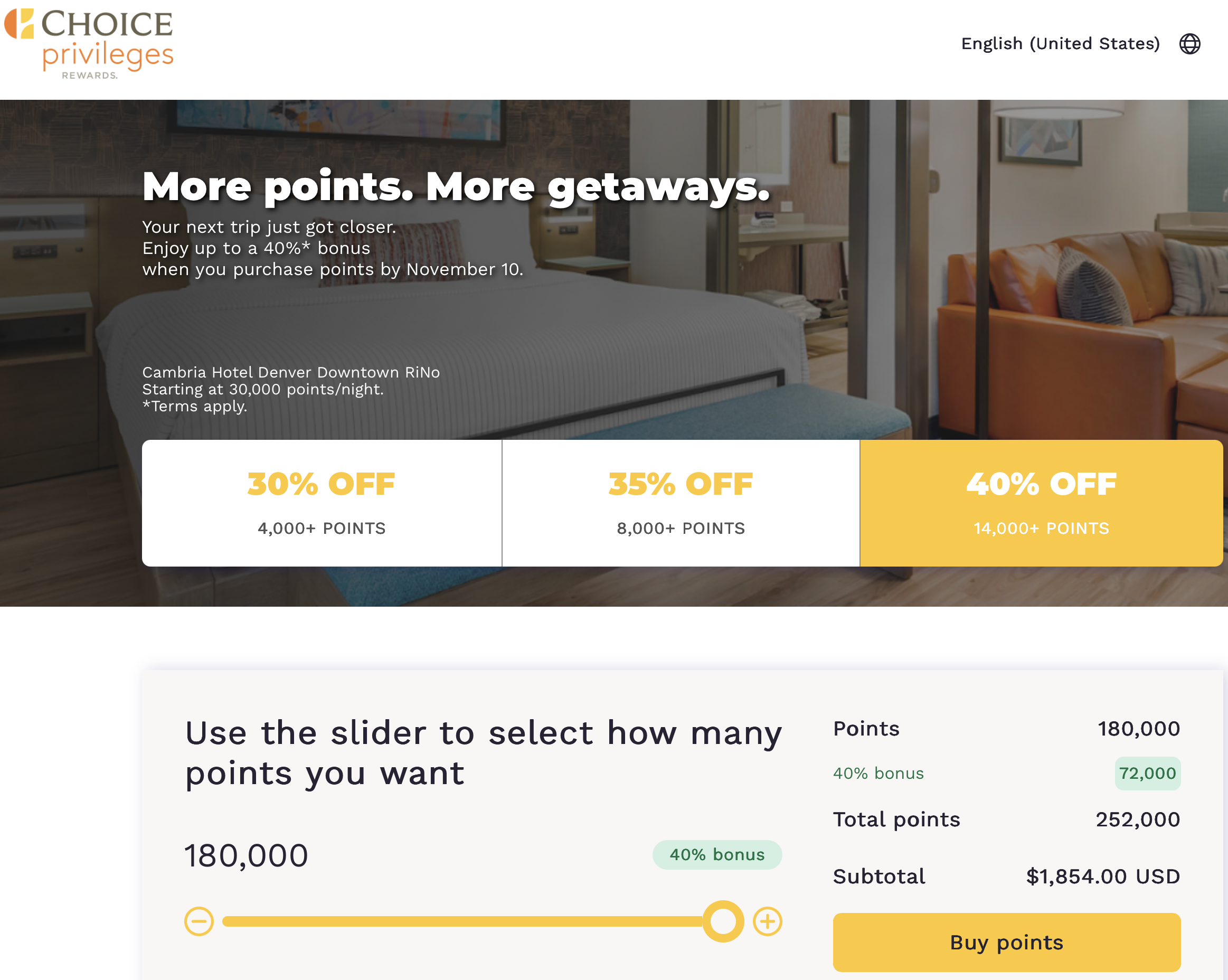Click the green 40% bonus label in summary
The height and width of the screenshot is (980, 1228).
coord(879,773)
